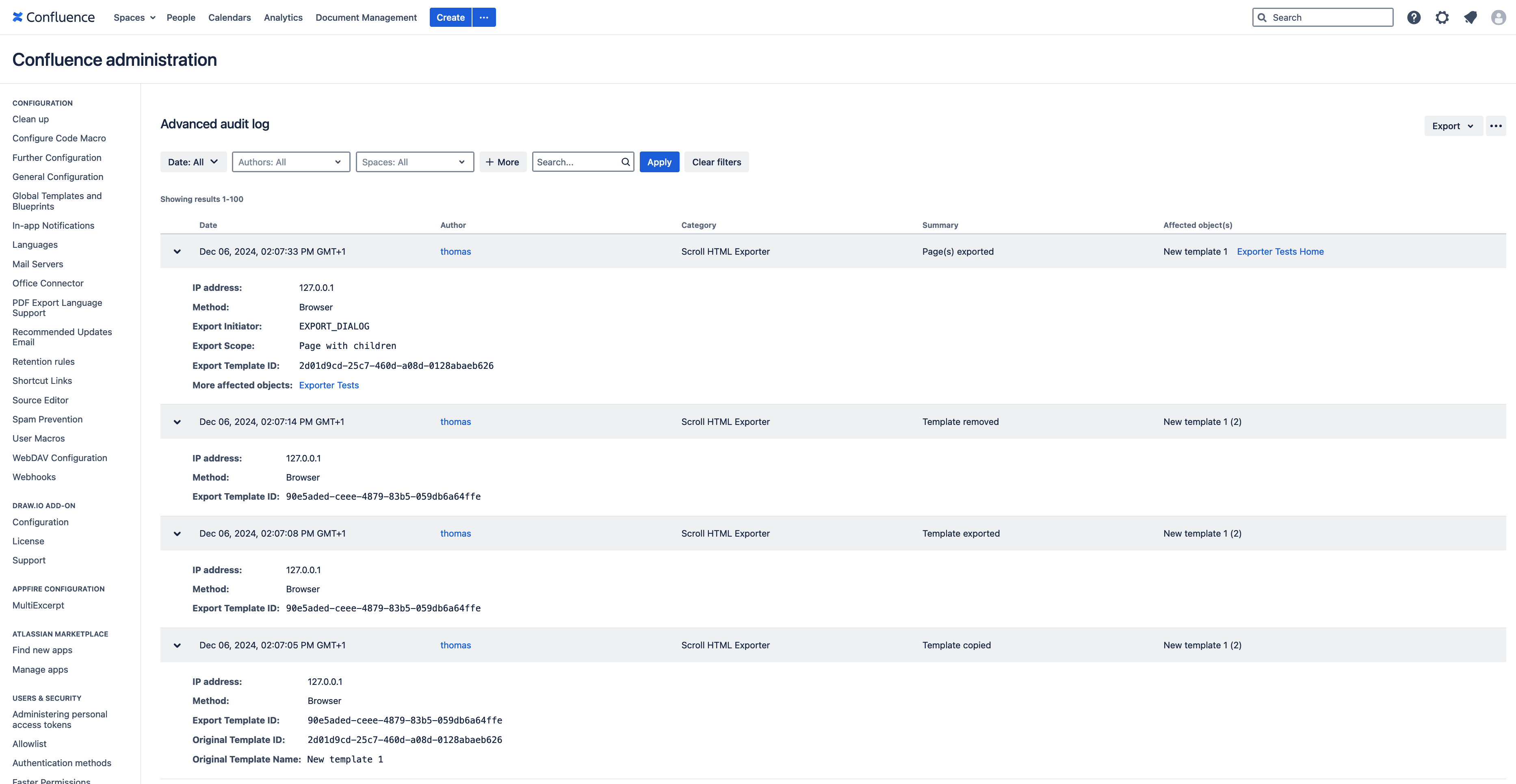
Task: Open the Spaces: All dropdown
Action: tap(414, 162)
